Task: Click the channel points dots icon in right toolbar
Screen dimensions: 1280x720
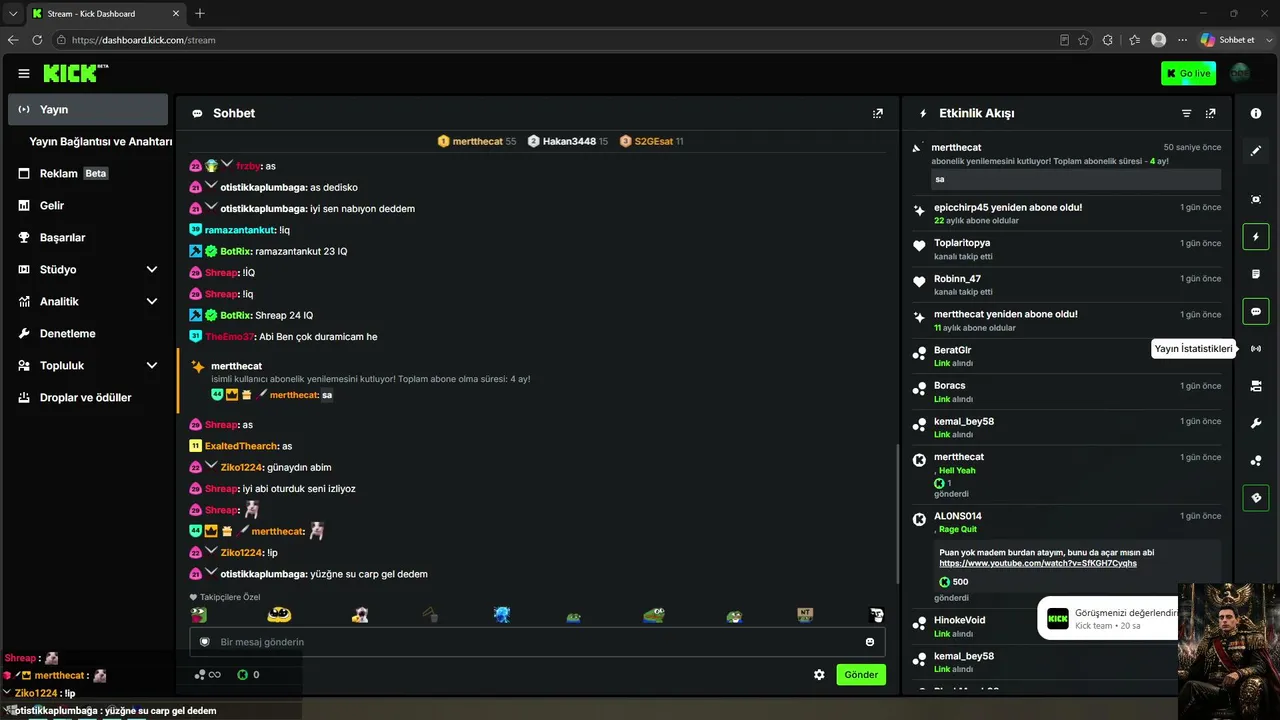Action: [1256, 460]
